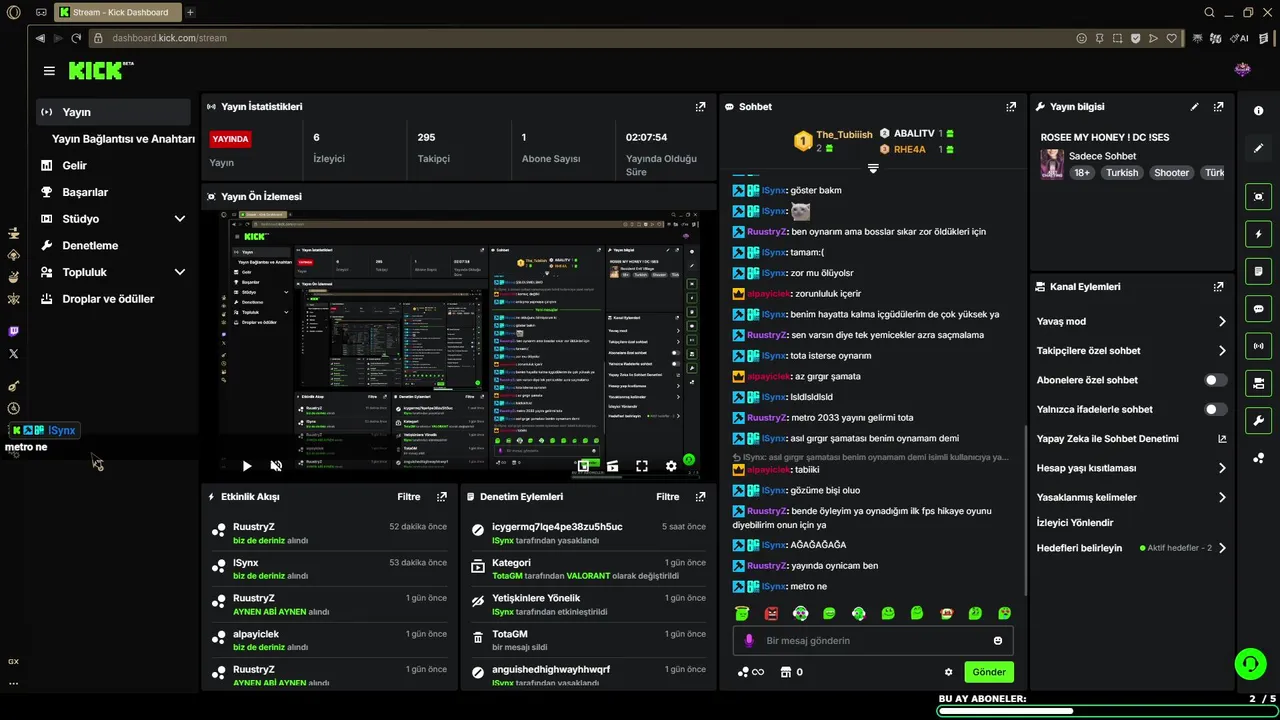Pop out the Yayın İstatistikleri panel
This screenshot has height=720, width=1280.
click(x=700, y=107)
